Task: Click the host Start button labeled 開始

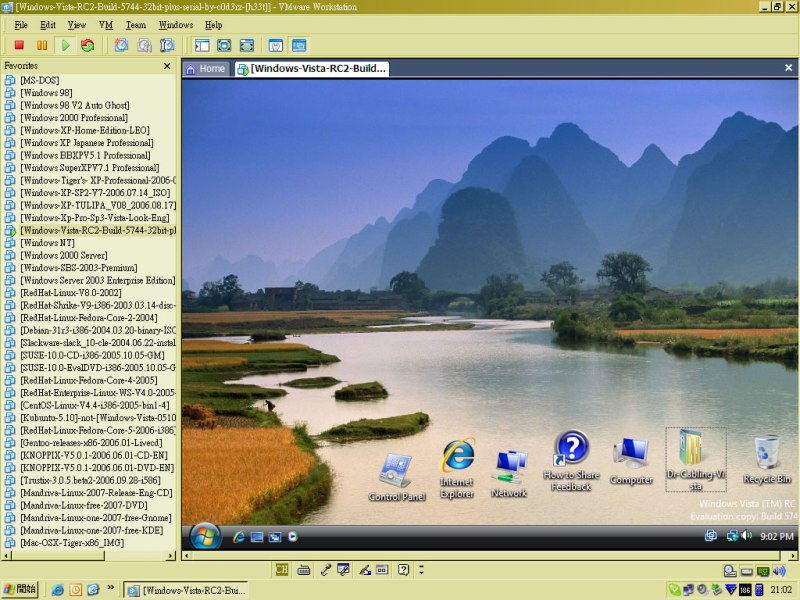Action: pyautogui.click(x=20, y=590)
